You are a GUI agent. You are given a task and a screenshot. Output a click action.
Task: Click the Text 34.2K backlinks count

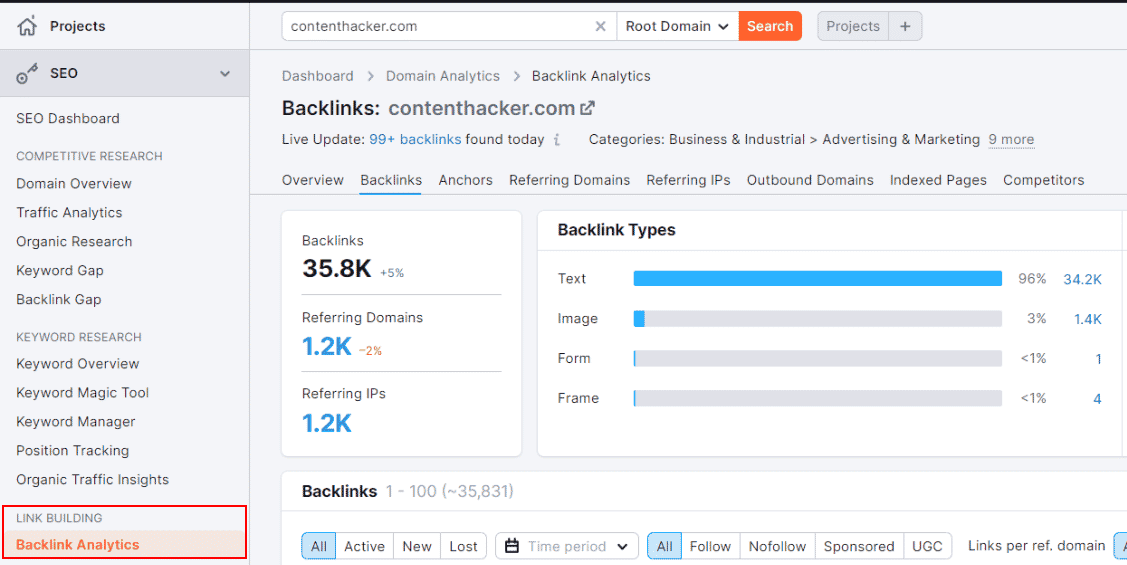[x=1082, y=279]
